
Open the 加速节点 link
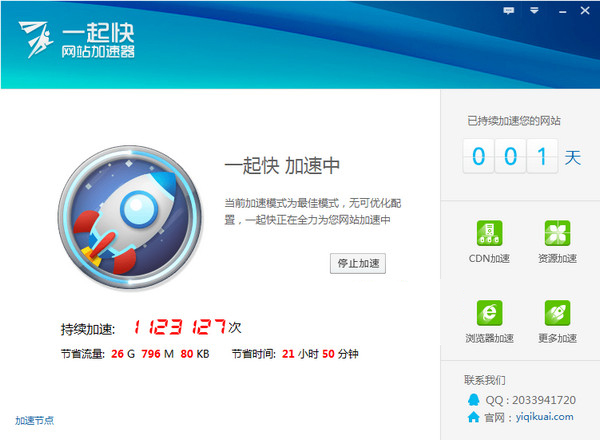pyautogui.click(x=34, y=420)
